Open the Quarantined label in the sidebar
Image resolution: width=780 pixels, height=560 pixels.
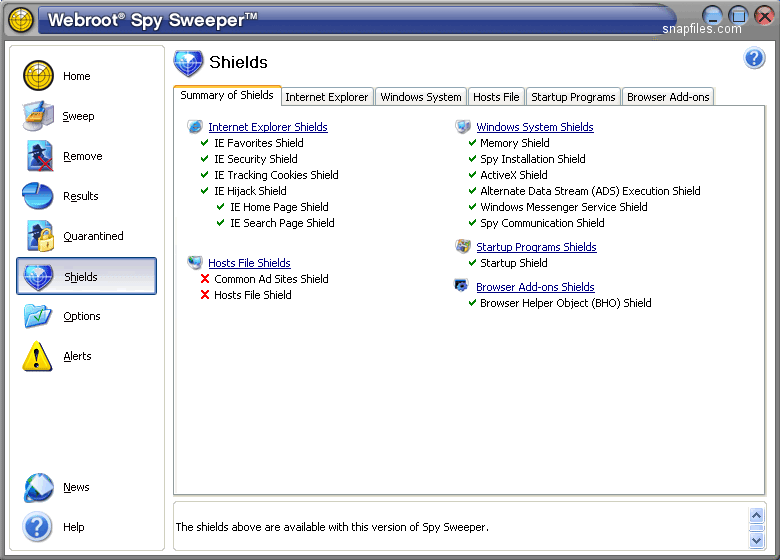[93, 236]
